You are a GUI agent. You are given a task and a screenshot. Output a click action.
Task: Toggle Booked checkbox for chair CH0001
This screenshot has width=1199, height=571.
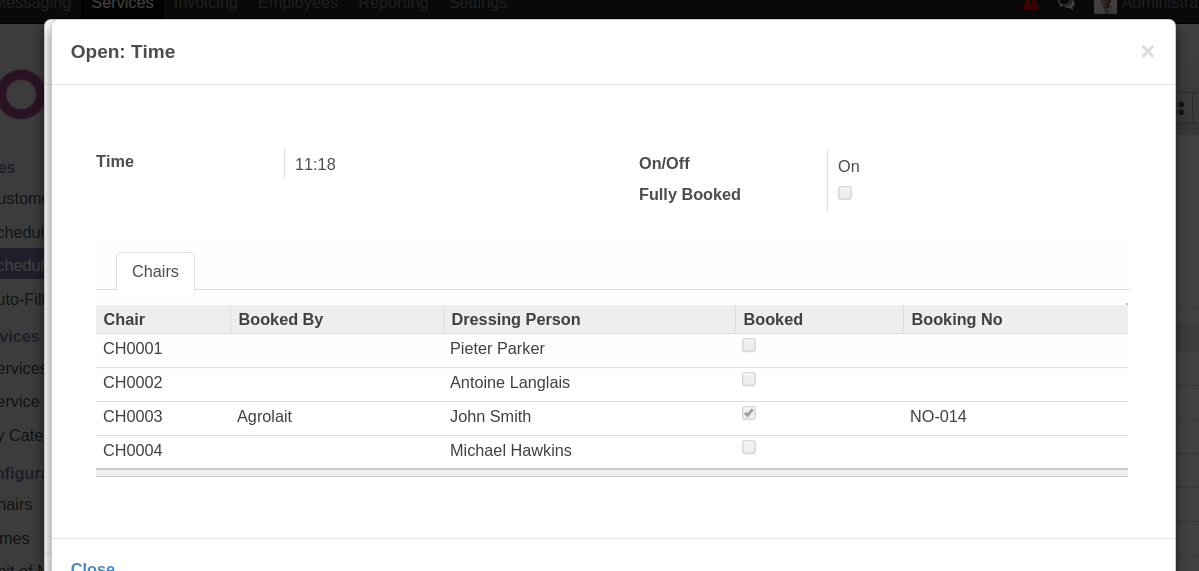pyautogui.click(x=749, y=346)
